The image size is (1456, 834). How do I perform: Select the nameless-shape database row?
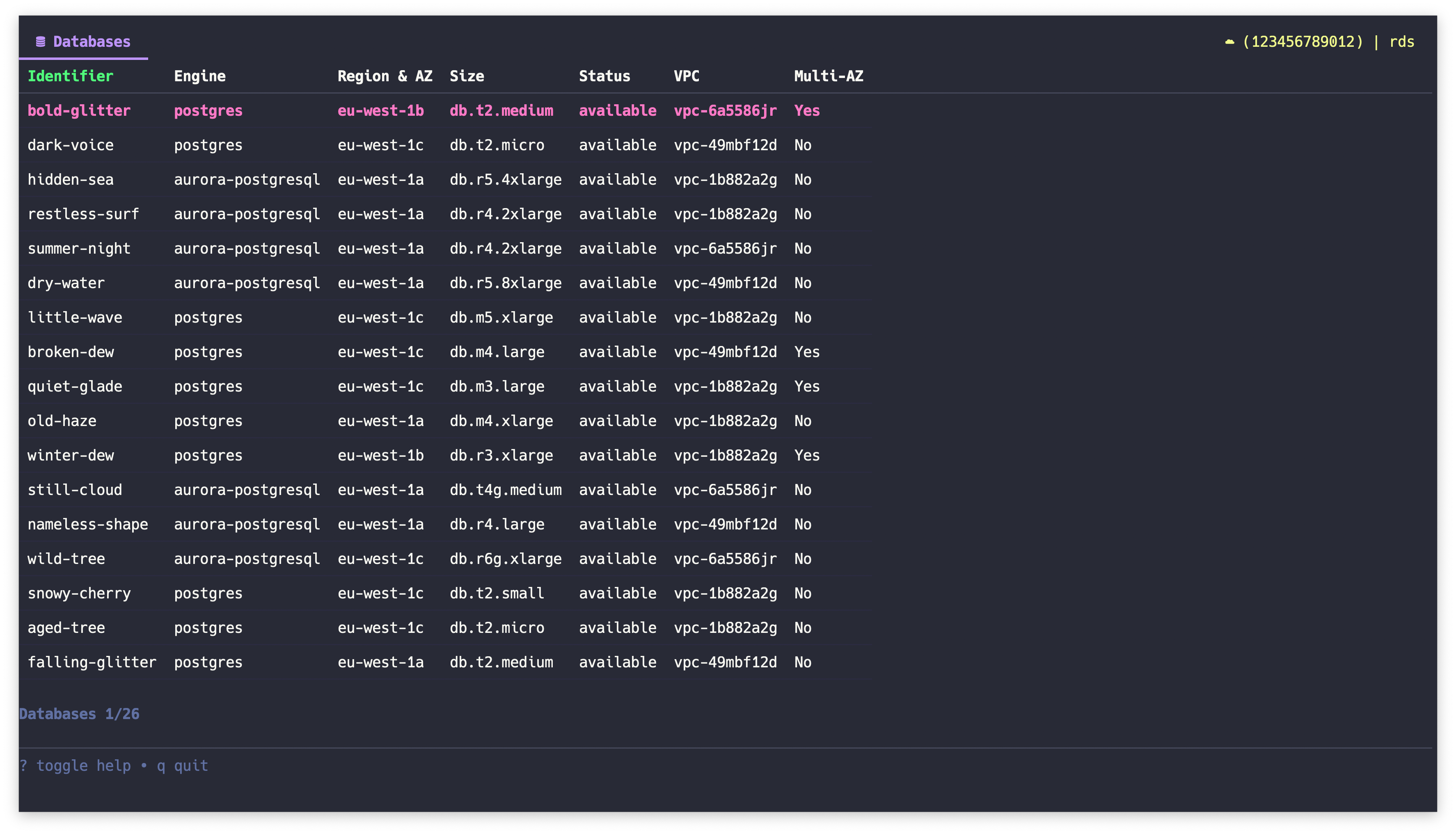444,524
